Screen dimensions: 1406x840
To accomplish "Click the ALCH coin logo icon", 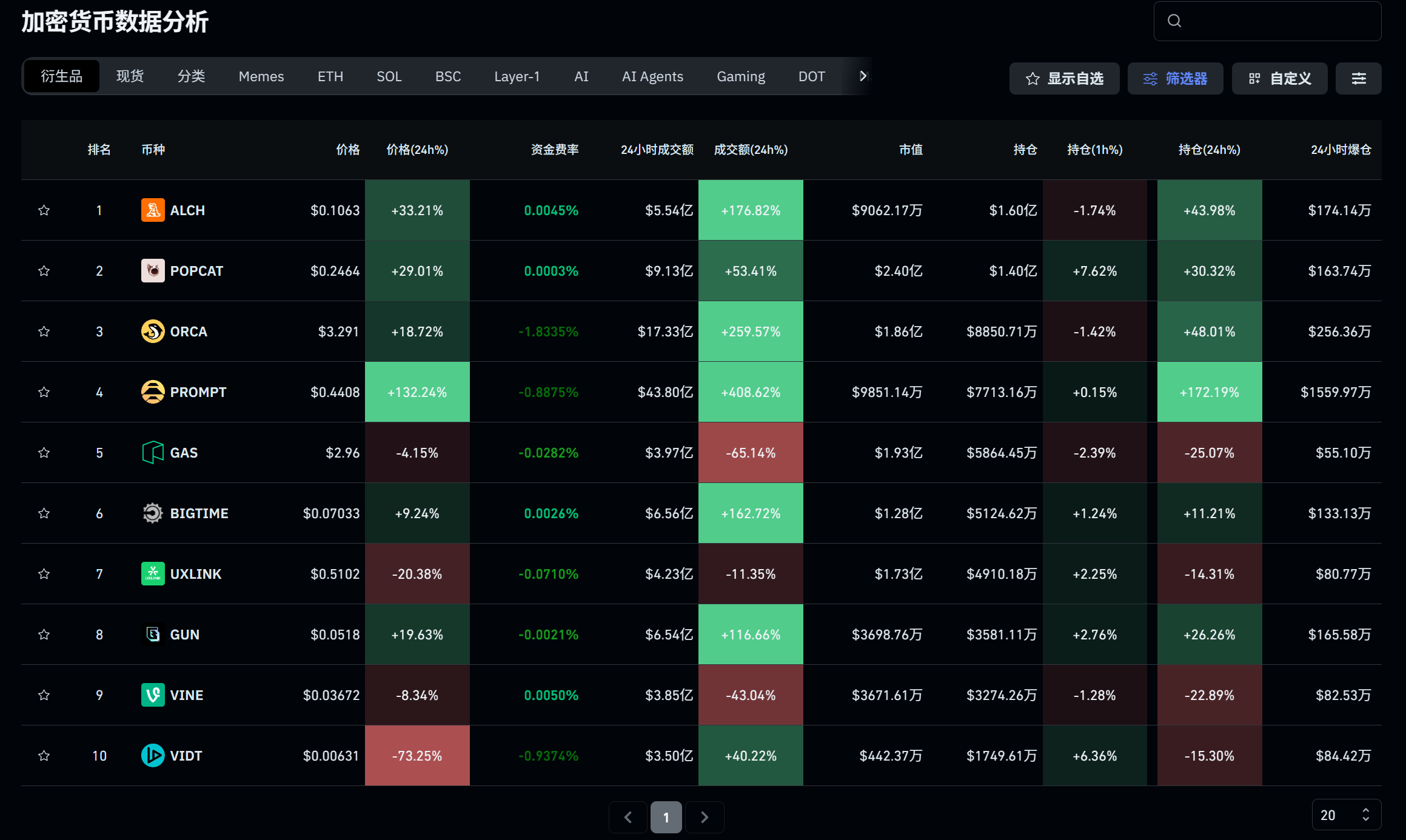I will (153, 210).
